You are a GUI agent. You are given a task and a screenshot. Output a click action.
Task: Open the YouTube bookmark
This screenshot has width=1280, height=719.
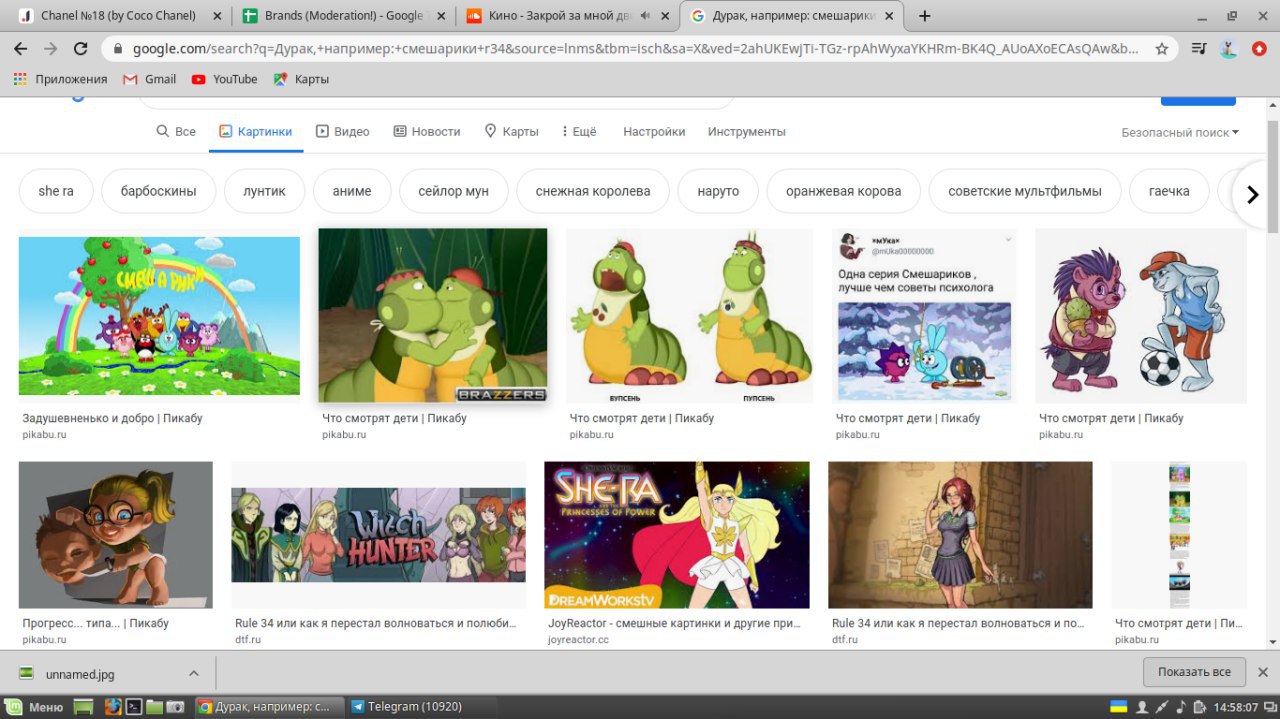coord(224,79)
